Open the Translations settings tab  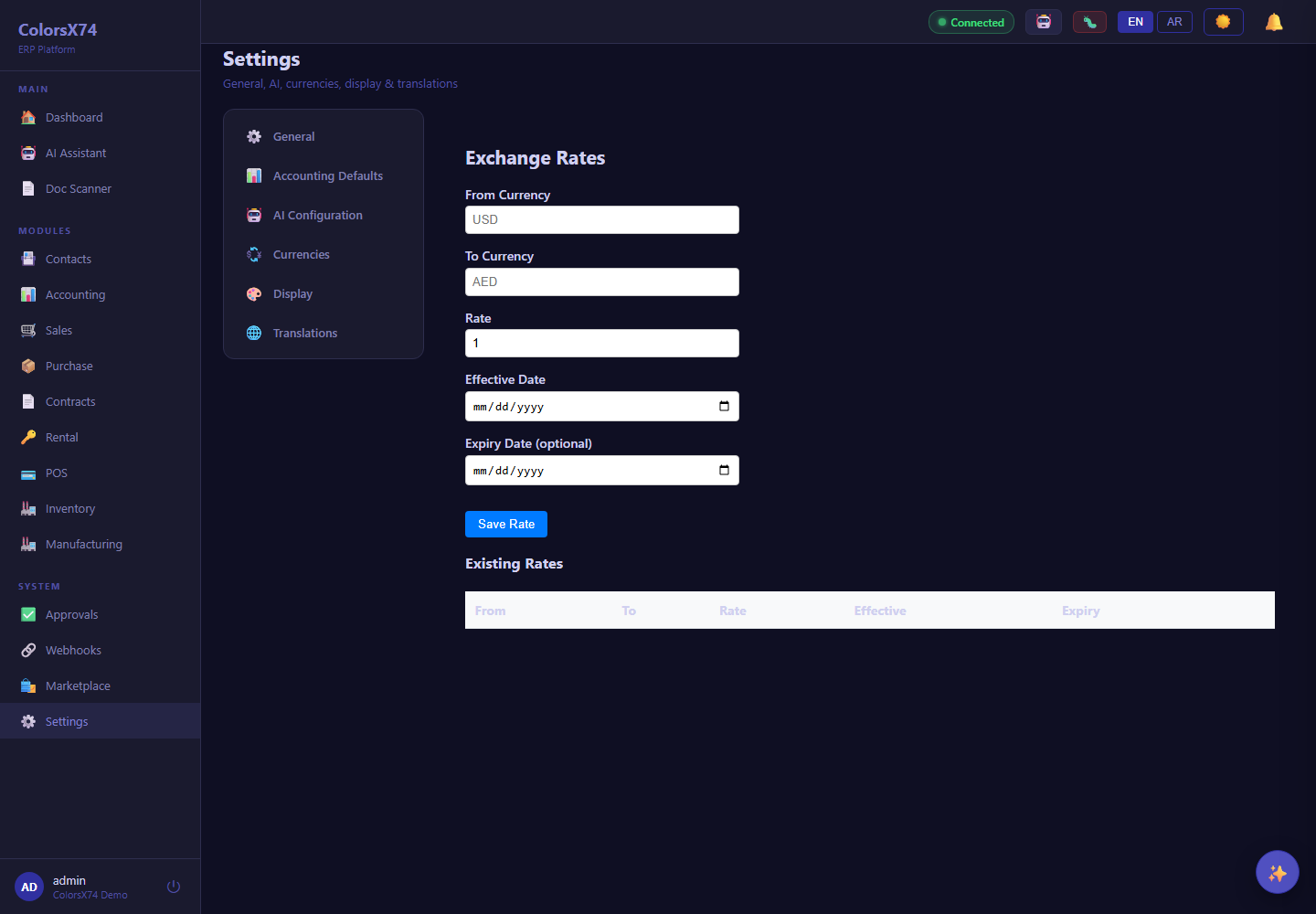324,334
